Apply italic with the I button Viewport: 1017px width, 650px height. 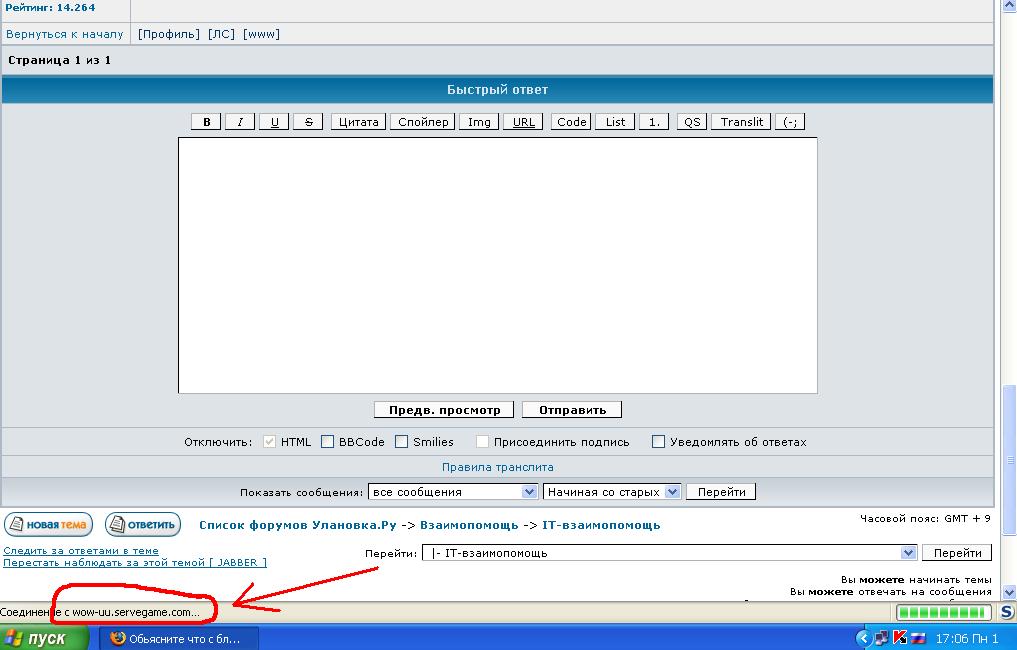point(240,122)
